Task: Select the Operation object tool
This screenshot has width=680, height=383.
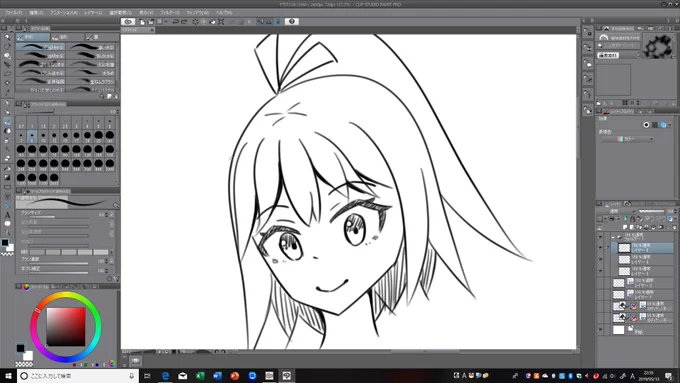Action: pyautogui.click(x=7, y=56)
